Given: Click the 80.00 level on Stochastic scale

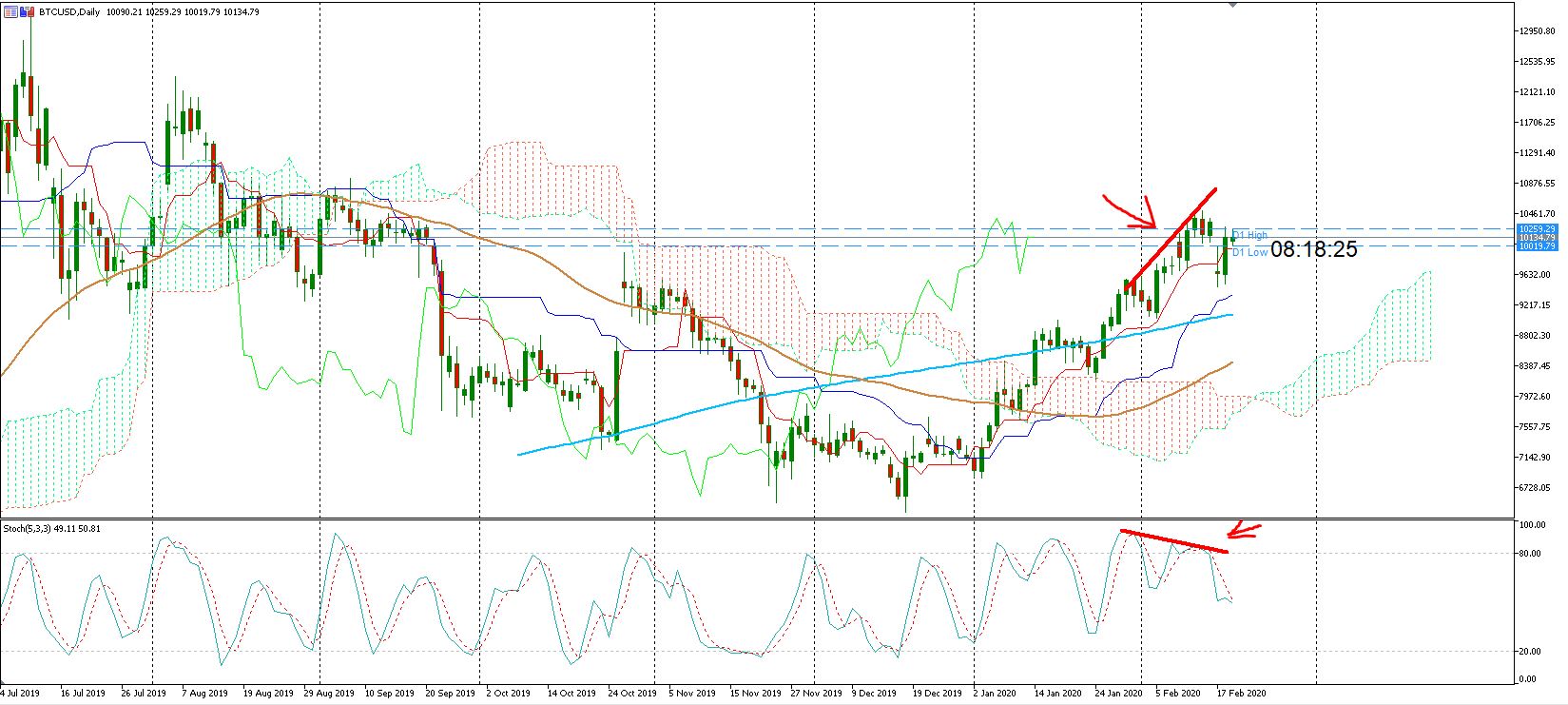Looking at the screenshot, I should (x=1530, y=553).
